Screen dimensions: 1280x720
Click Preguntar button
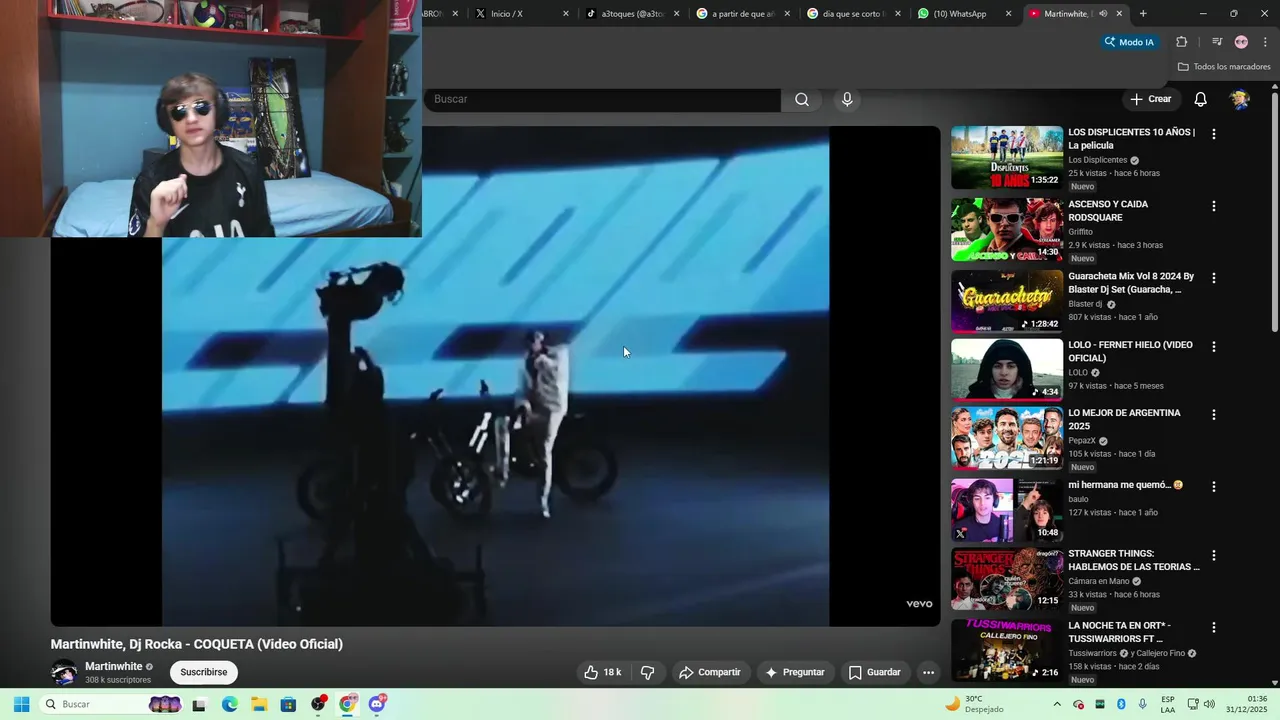pos(795,672)
